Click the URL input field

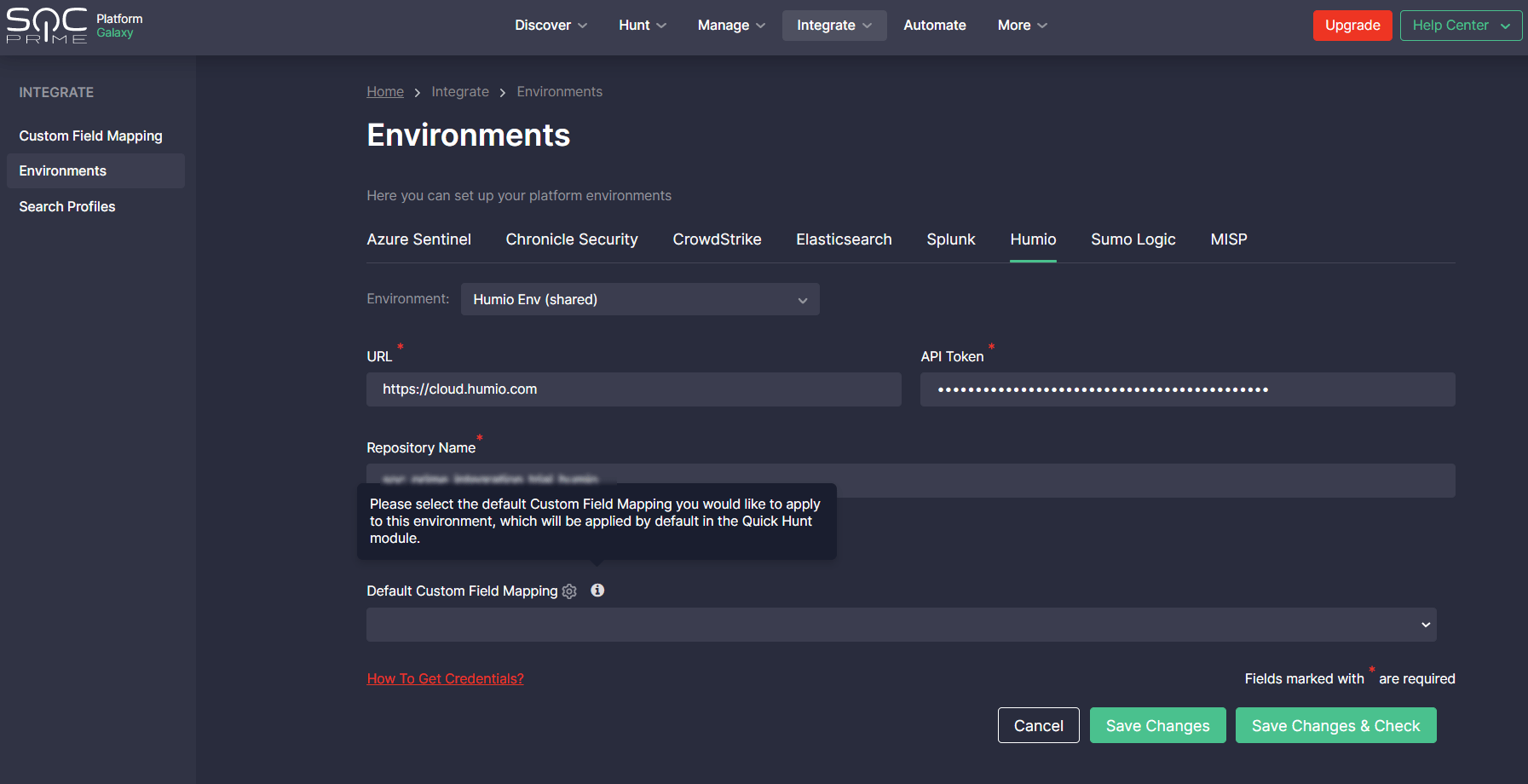[634, 389]
